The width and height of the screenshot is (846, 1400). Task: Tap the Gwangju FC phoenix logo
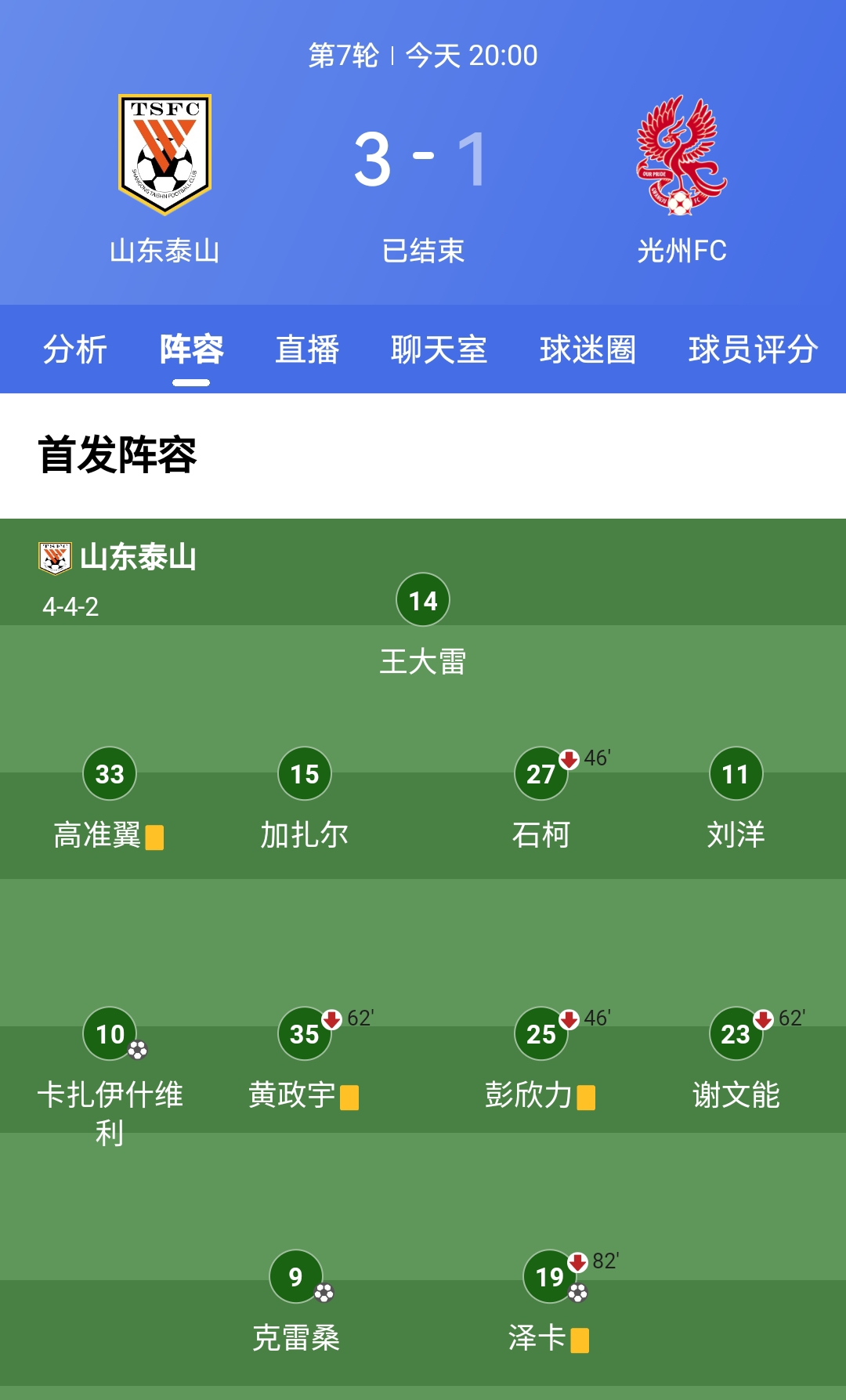click(x=681, y=156)
